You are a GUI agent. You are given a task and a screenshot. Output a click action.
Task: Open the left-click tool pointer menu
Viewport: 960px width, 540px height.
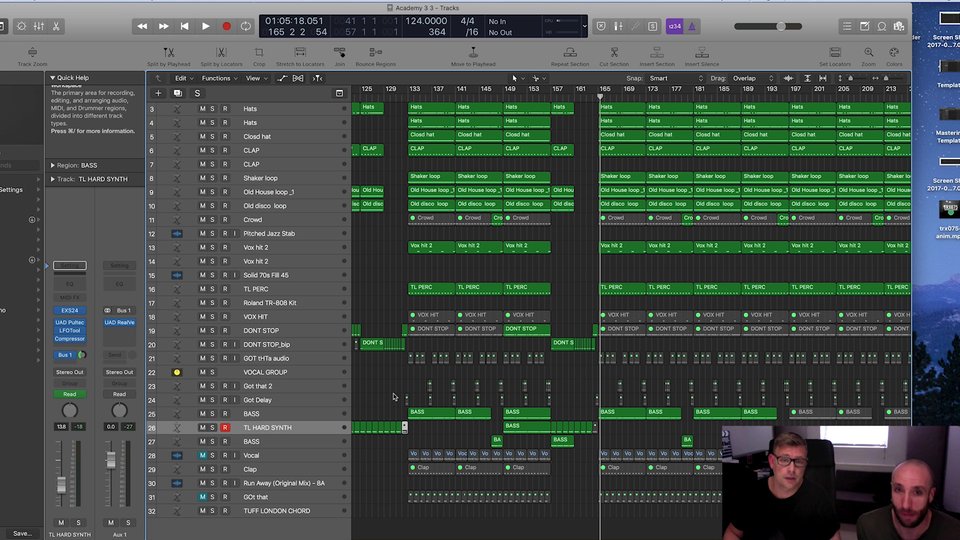click(x=517, y=78)
